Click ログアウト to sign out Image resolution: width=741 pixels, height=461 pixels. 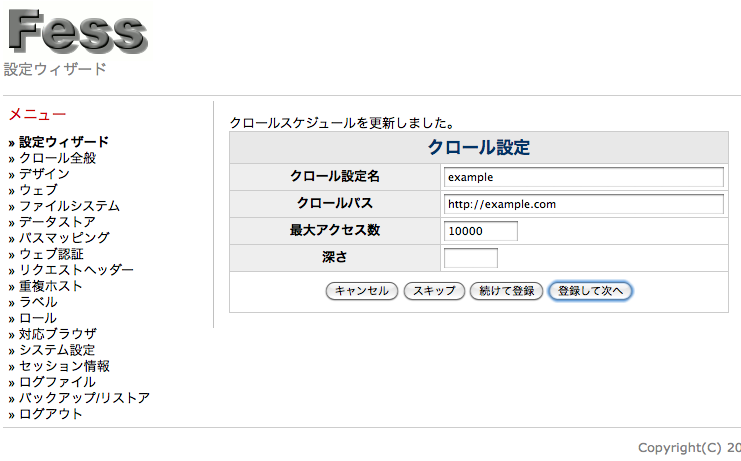[51, 414]
